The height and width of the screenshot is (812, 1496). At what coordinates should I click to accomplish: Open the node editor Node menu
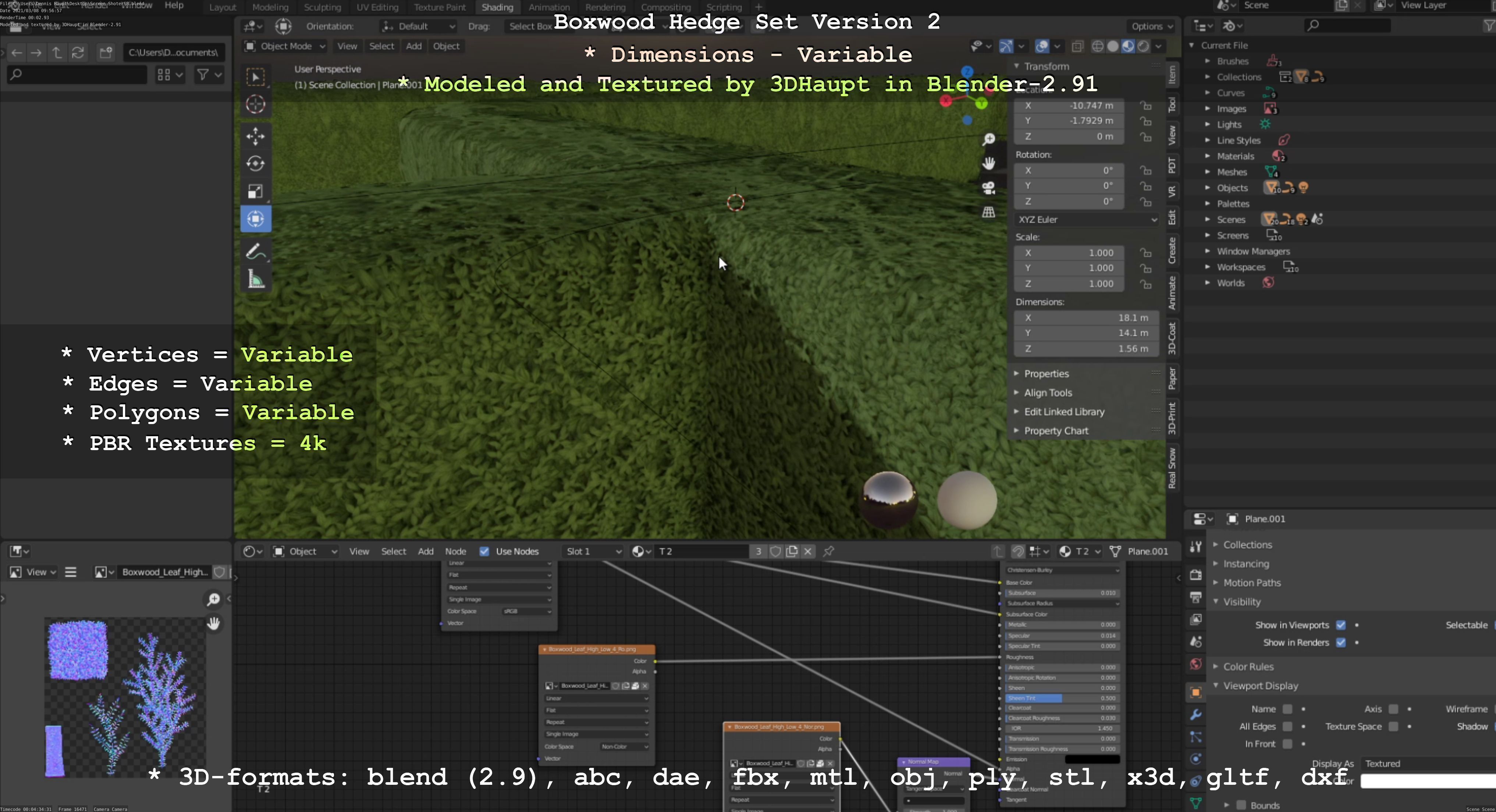pos(455,551)
